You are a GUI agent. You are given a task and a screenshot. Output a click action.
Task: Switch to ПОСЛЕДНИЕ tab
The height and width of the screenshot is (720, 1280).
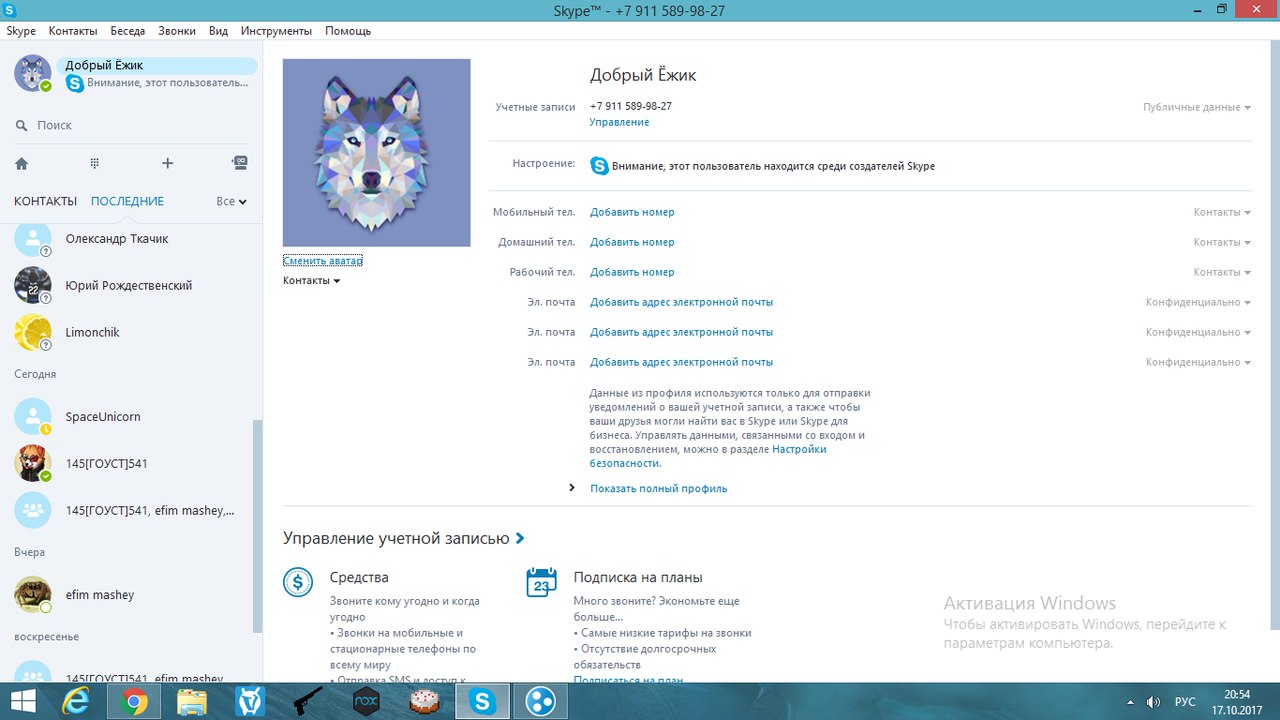click(x=127, y=201)
